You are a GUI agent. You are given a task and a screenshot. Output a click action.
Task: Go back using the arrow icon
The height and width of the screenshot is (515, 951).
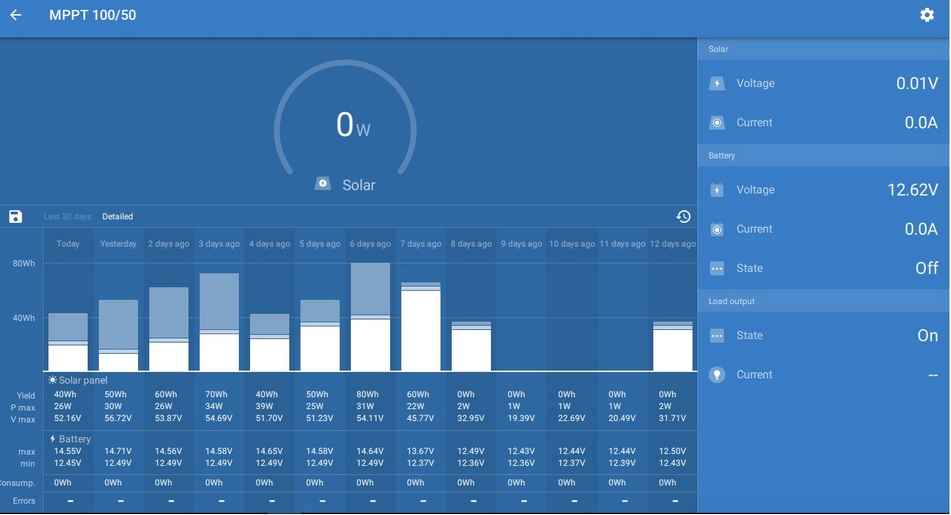(x=16, y=15)
